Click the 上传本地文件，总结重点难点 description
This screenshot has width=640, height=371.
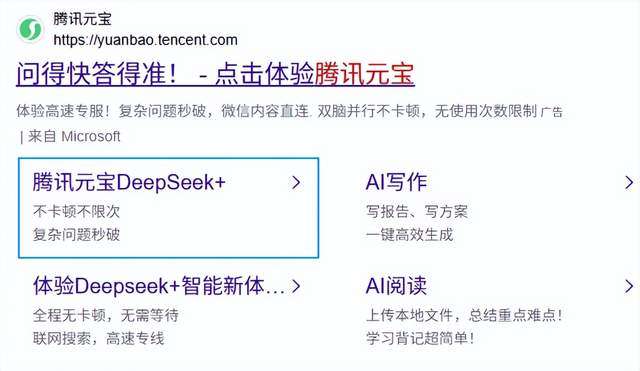[x=464, y=315]
